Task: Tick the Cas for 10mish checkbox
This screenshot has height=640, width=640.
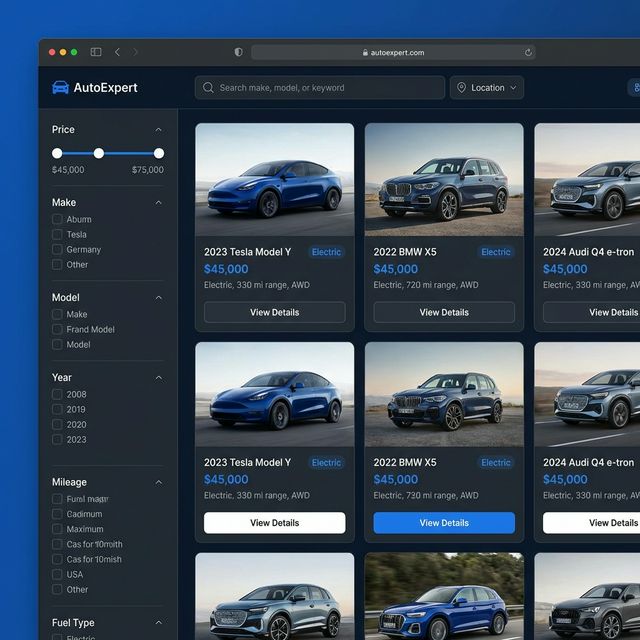Action: 57,559
